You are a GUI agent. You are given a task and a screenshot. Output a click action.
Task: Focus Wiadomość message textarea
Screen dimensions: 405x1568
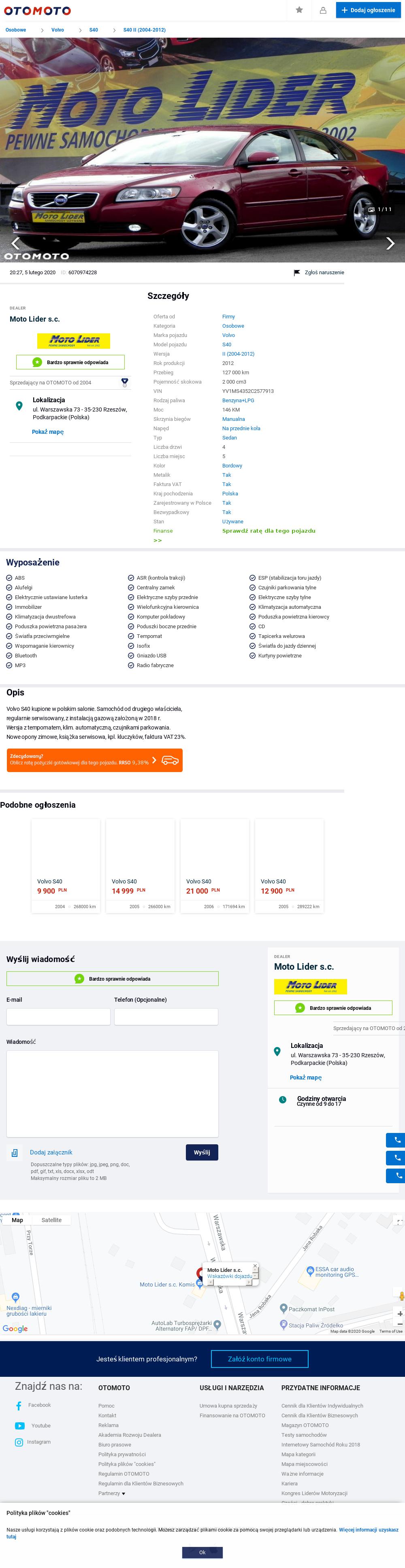[x=113, y=1094]
